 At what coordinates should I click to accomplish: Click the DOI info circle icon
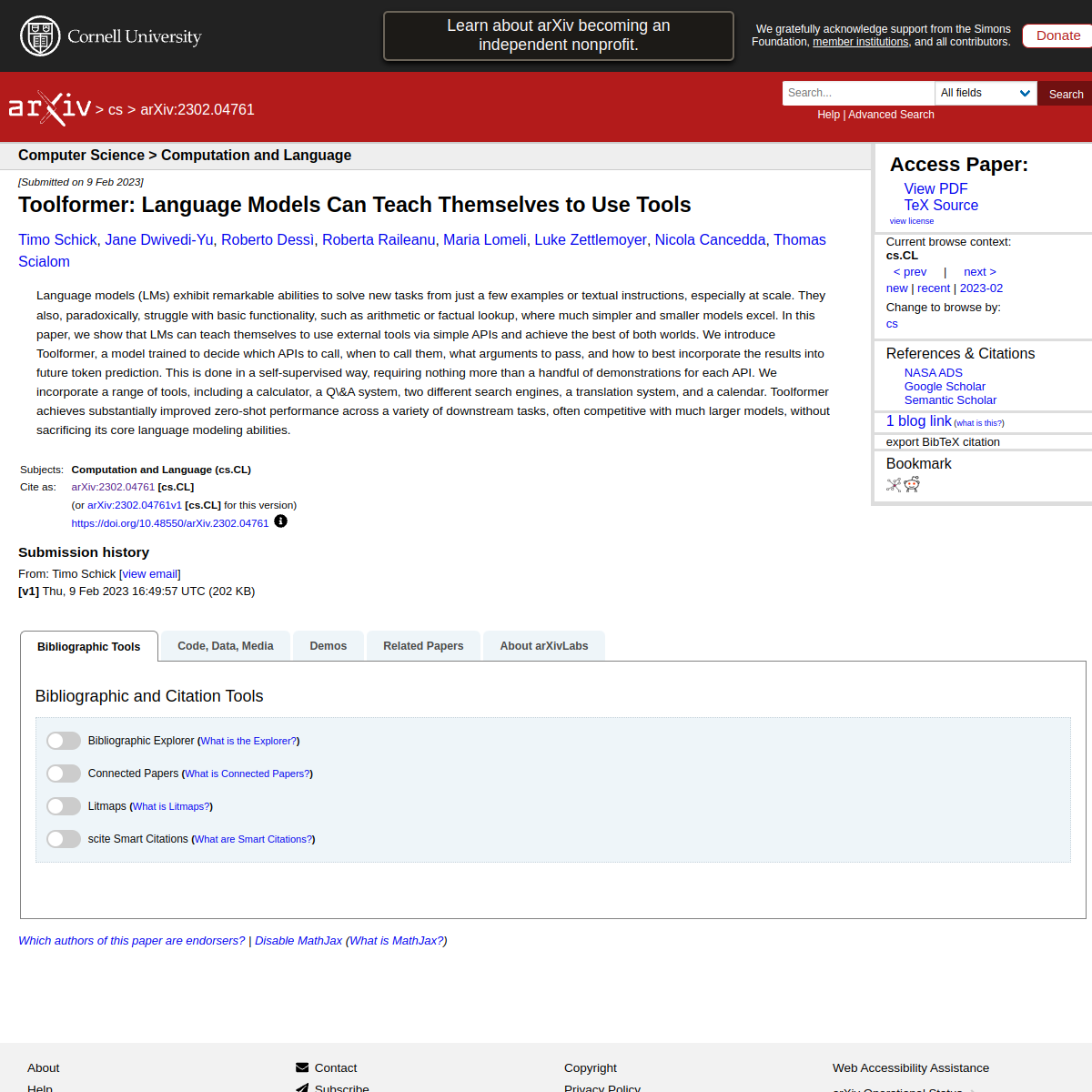(280, 521)
